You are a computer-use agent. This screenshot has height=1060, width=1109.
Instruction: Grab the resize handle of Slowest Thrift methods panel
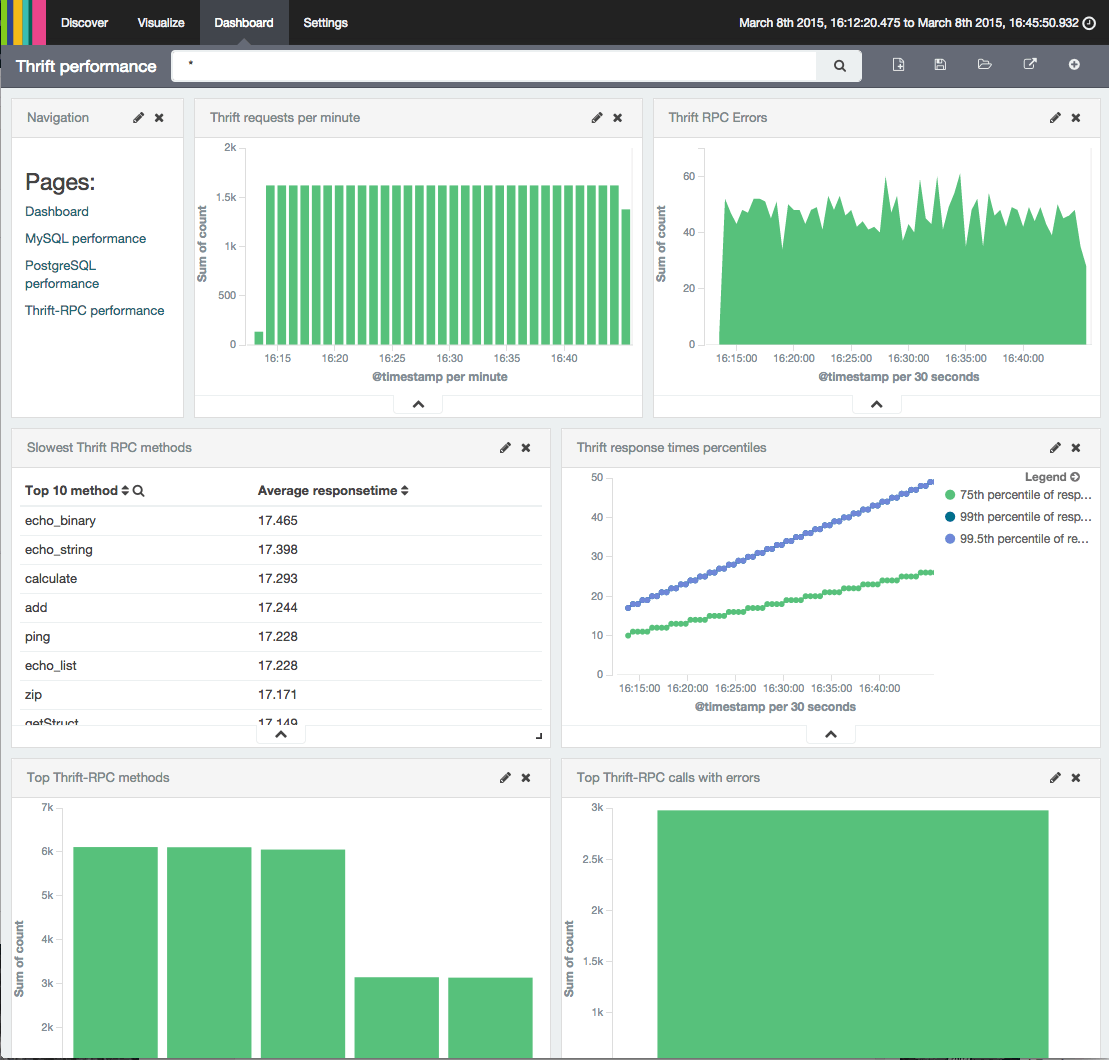[x=539, y=736]
